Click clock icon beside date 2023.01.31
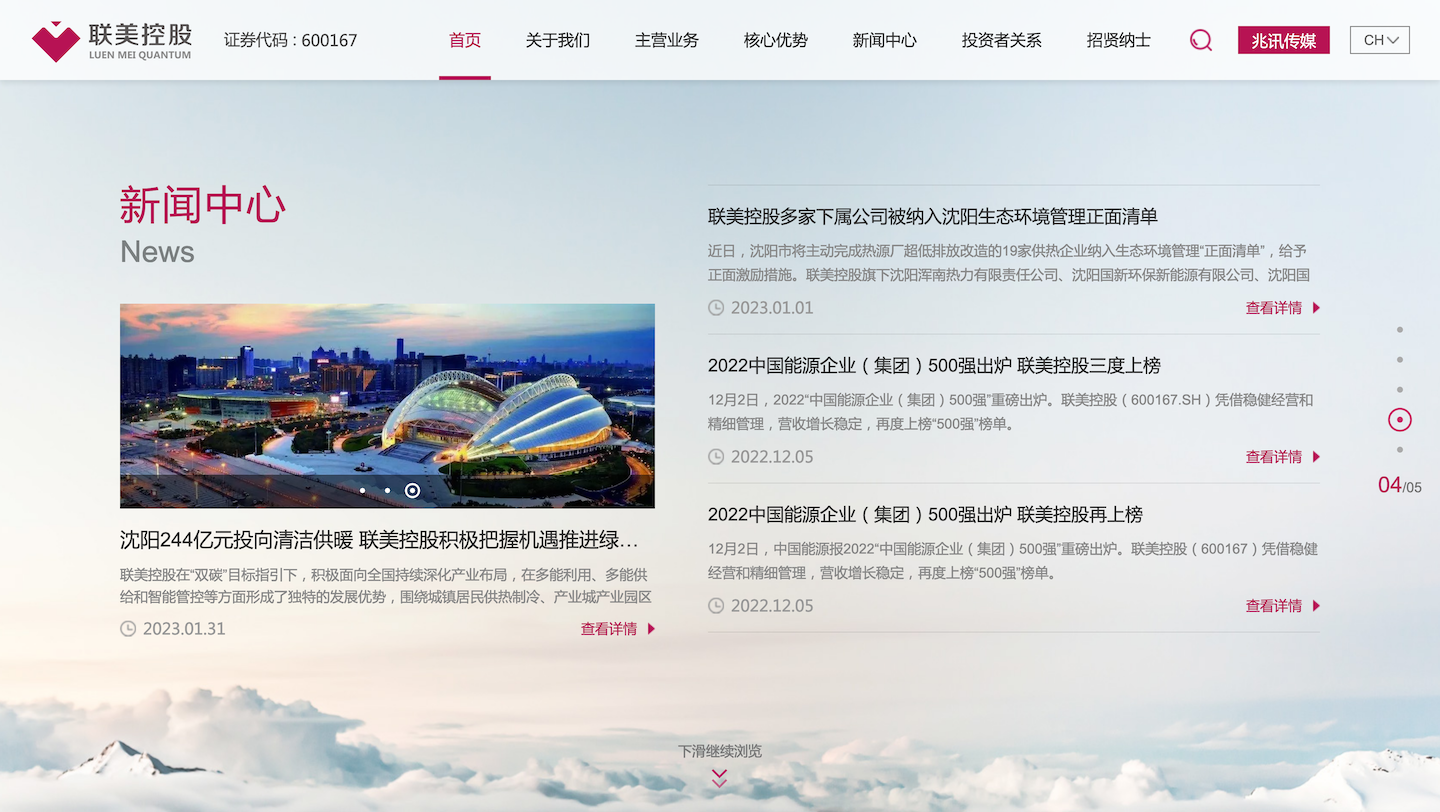 tap(128, 629)
